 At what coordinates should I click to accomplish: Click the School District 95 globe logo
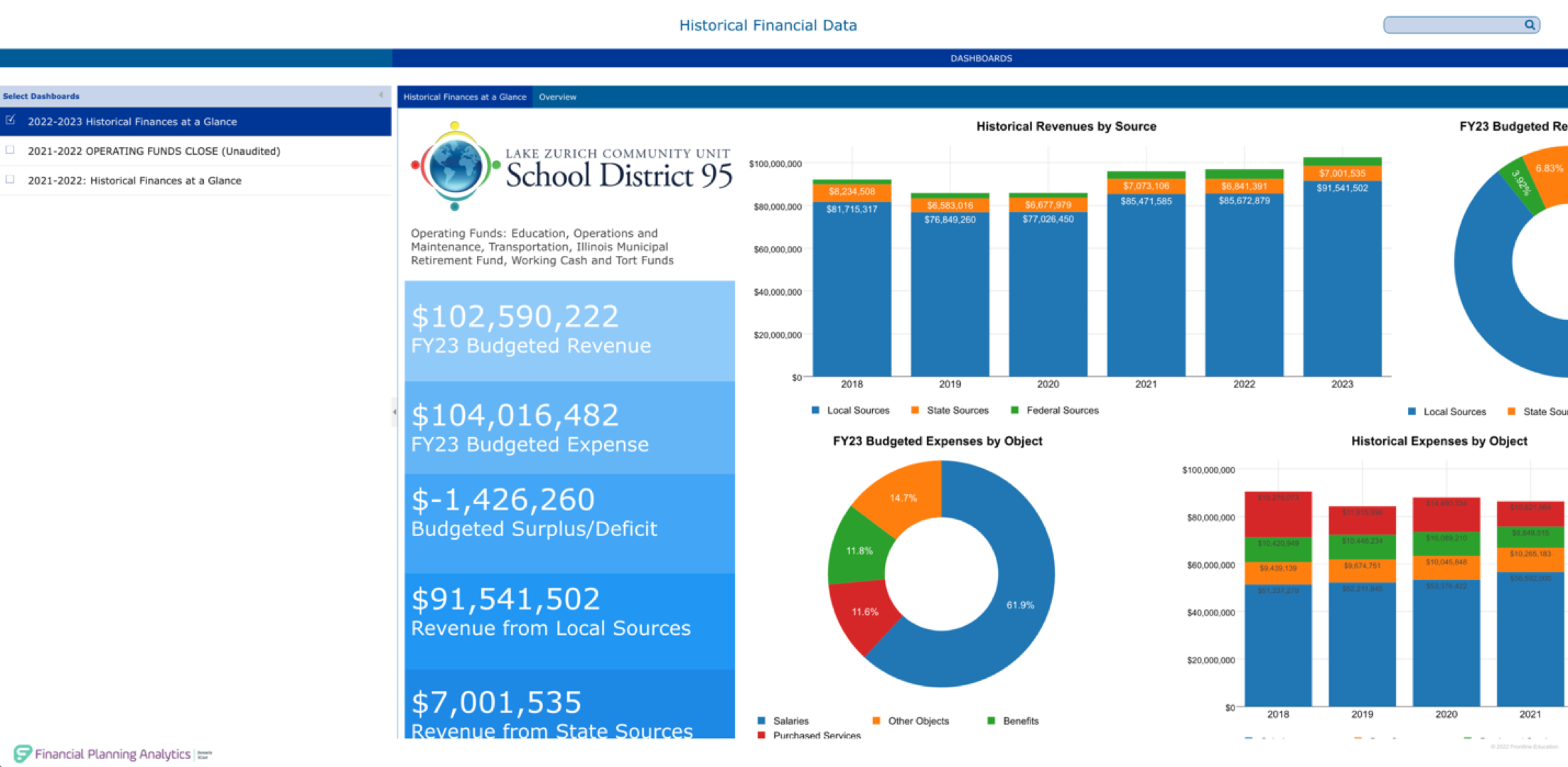click(455, 166)
